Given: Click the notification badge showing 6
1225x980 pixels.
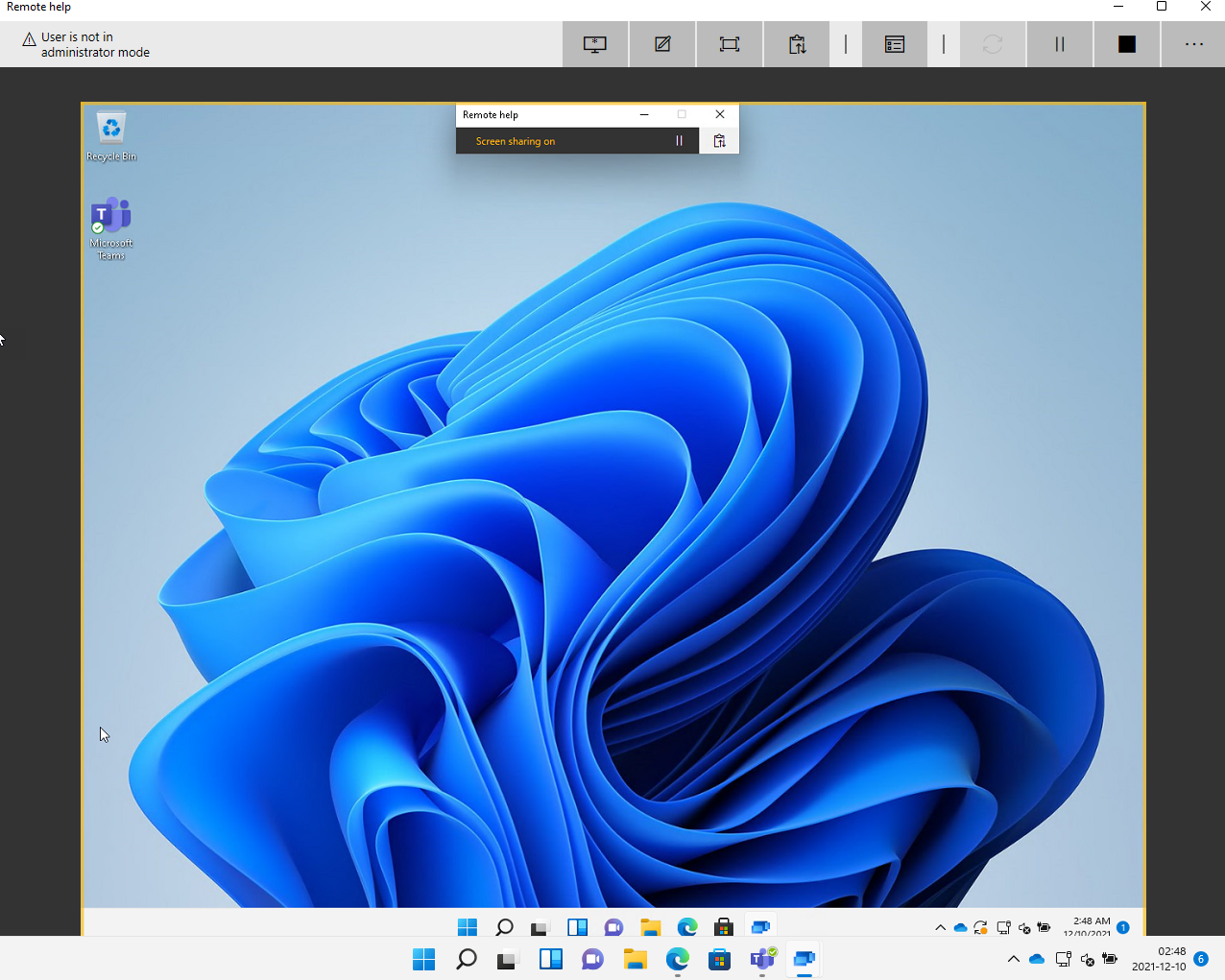Looking at the screenshot, I should coord(1200,959).
